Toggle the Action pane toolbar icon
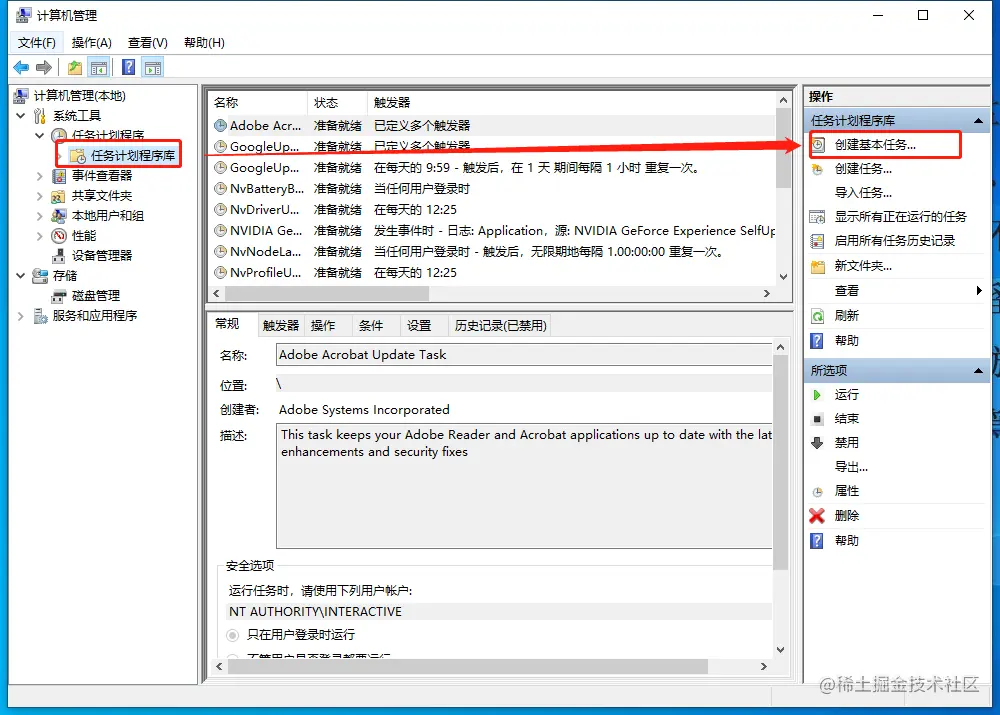 click(153, 67)
